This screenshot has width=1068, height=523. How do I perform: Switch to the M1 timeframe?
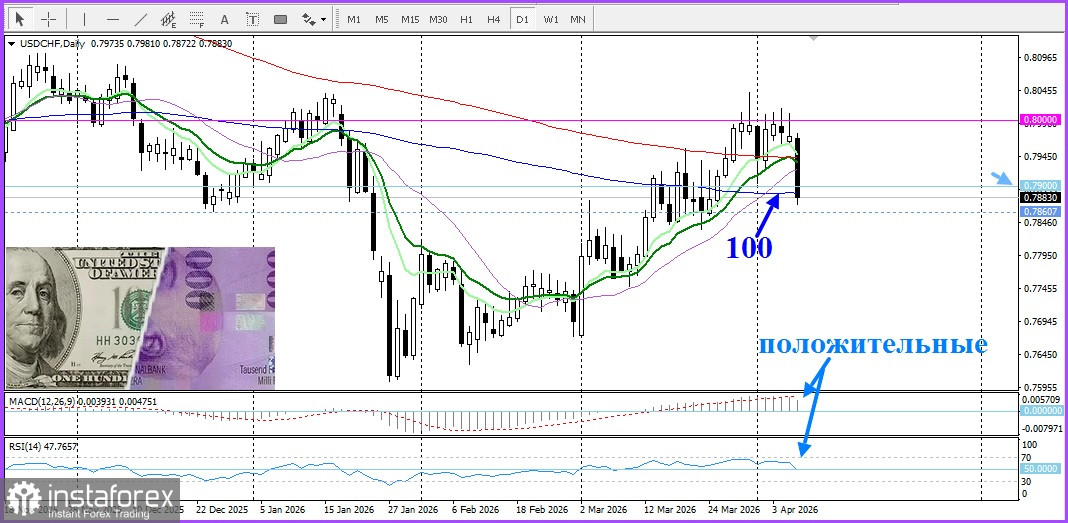354,19
